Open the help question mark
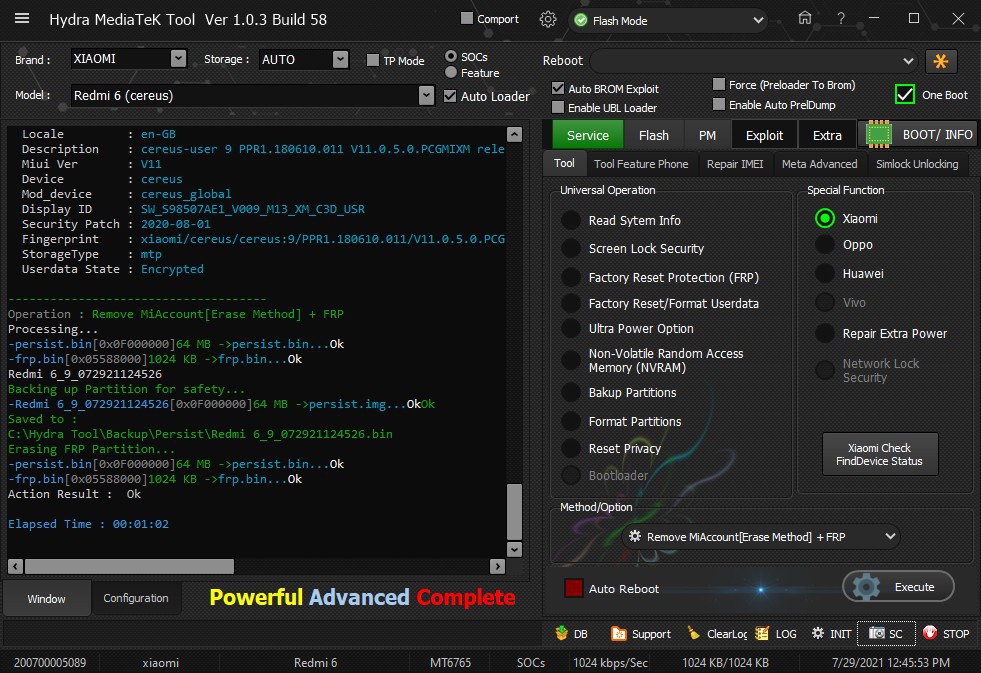981x673 pixels. click(x=840, y=19)
